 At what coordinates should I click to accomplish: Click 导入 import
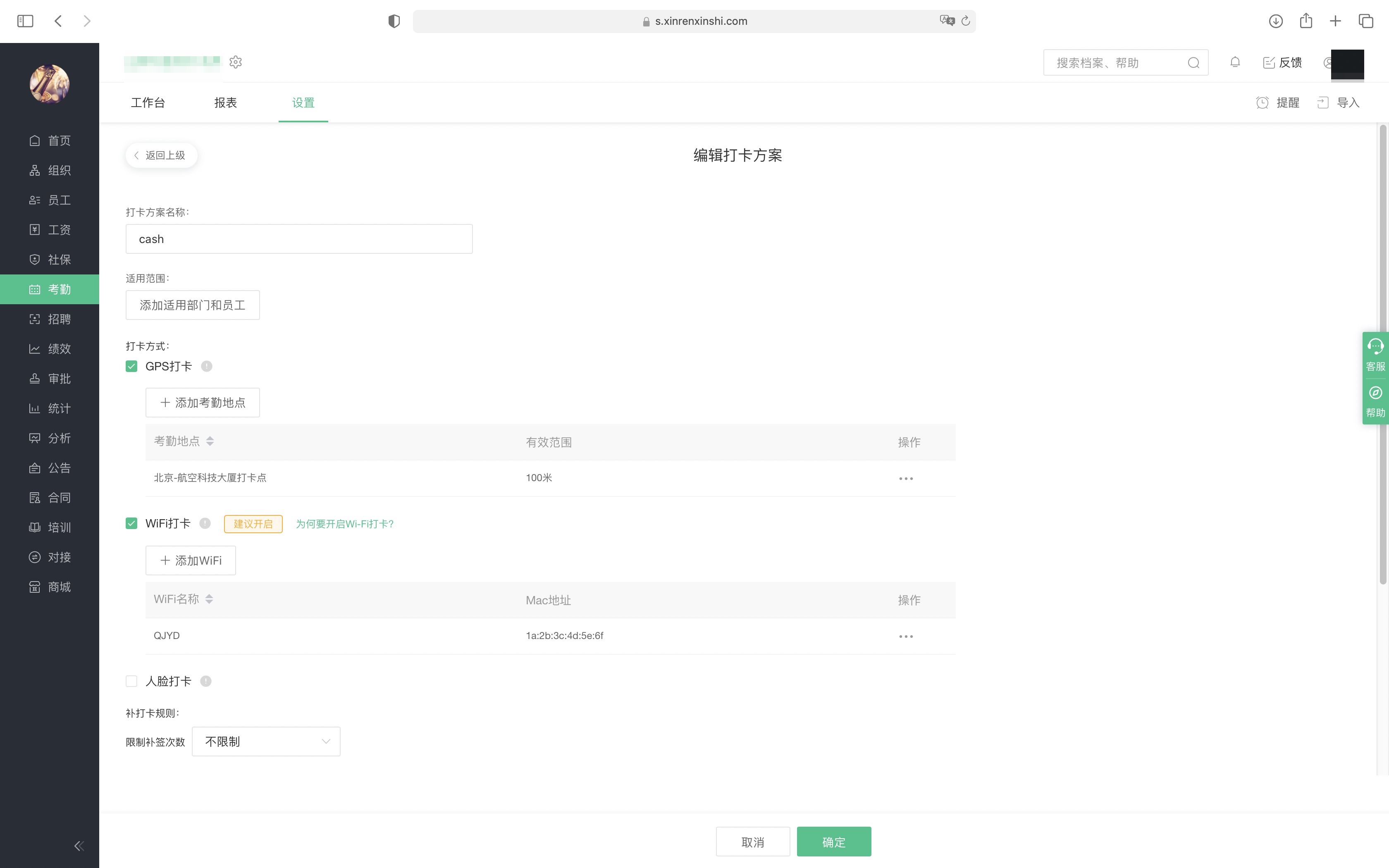[1338, 103]
